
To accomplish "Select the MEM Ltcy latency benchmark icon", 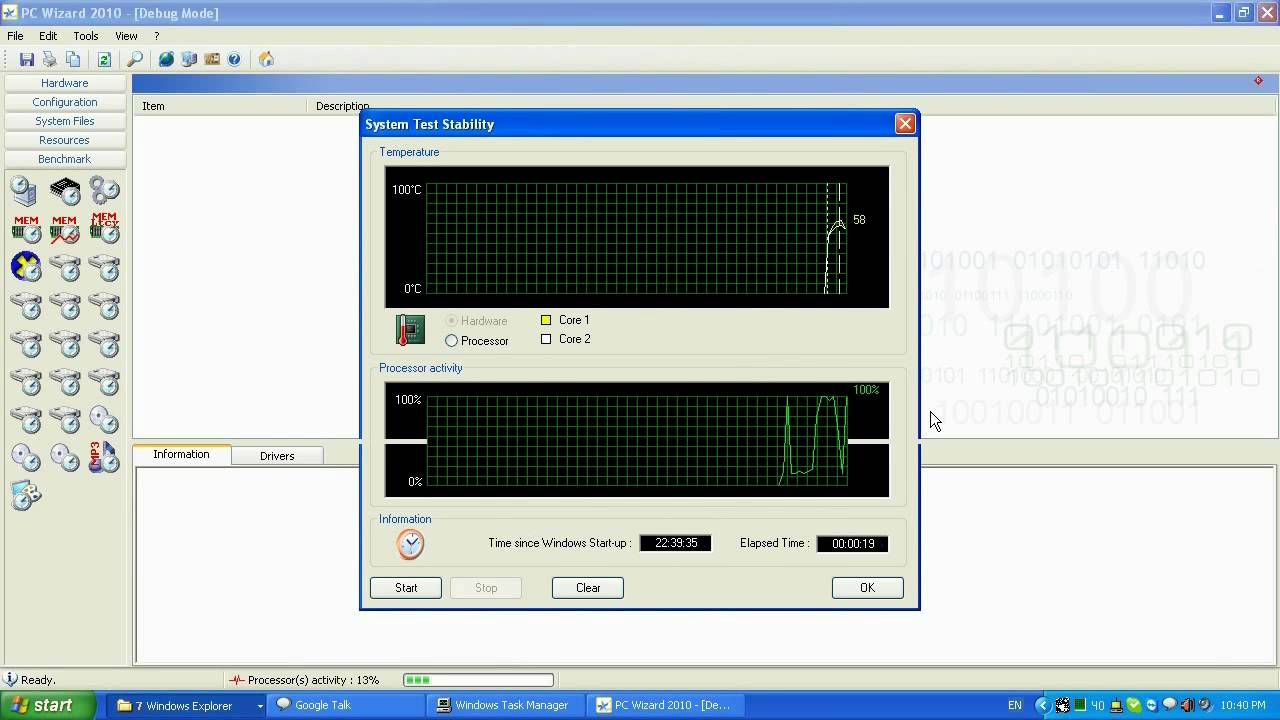I will (104, 228).
